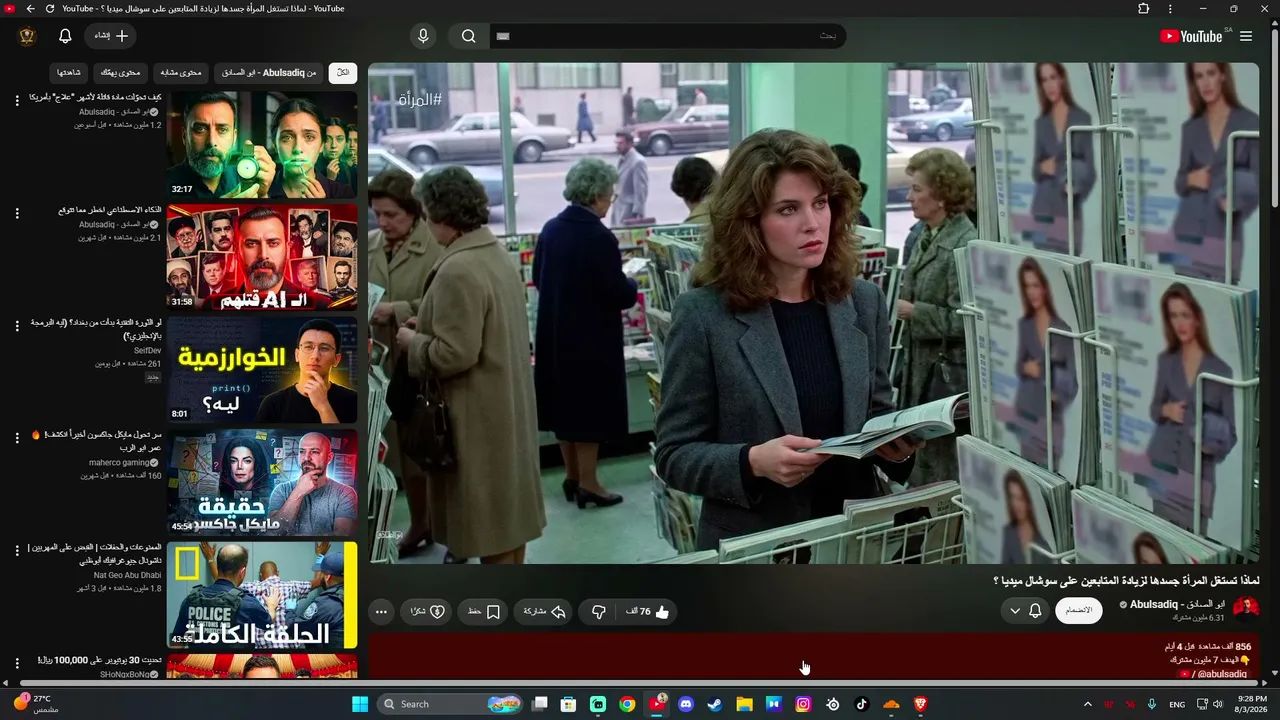Open TikTok from the taskbar
Viewport: 1280px width, 720px height.
click(x=862, y=704)
